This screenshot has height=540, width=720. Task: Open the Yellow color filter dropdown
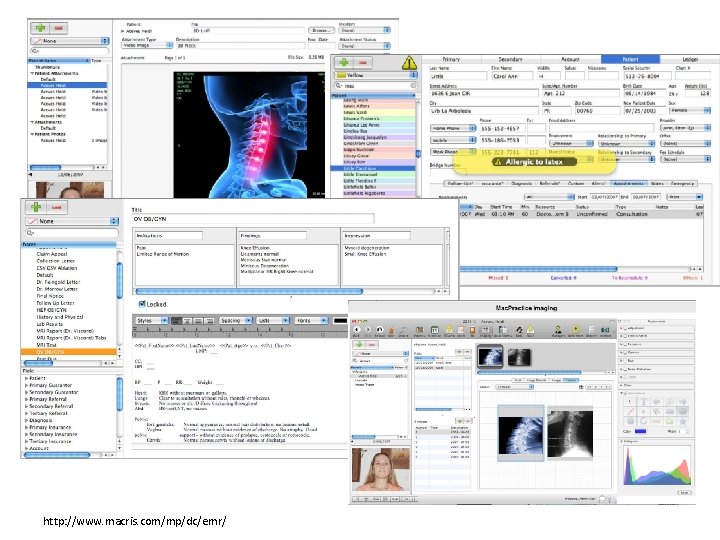(x=376, y=75)
